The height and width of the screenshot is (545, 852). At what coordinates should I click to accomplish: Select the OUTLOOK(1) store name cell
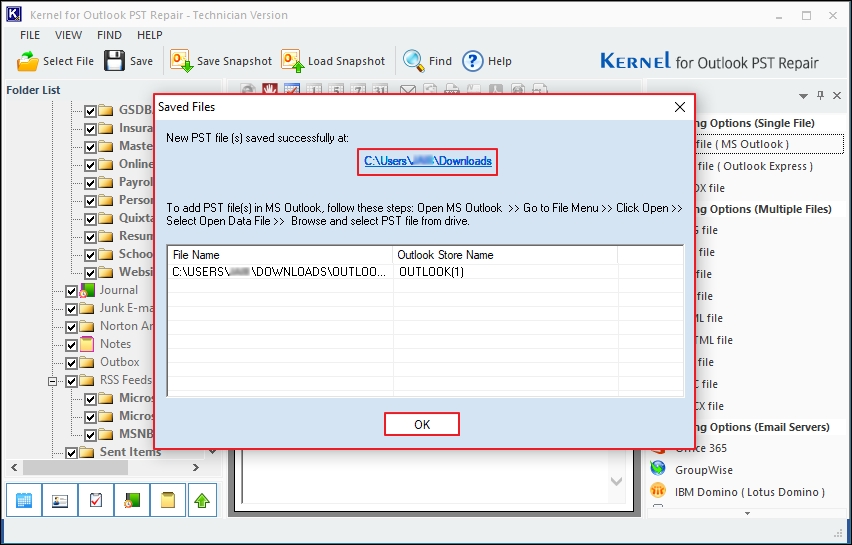(x=431, y=272)
